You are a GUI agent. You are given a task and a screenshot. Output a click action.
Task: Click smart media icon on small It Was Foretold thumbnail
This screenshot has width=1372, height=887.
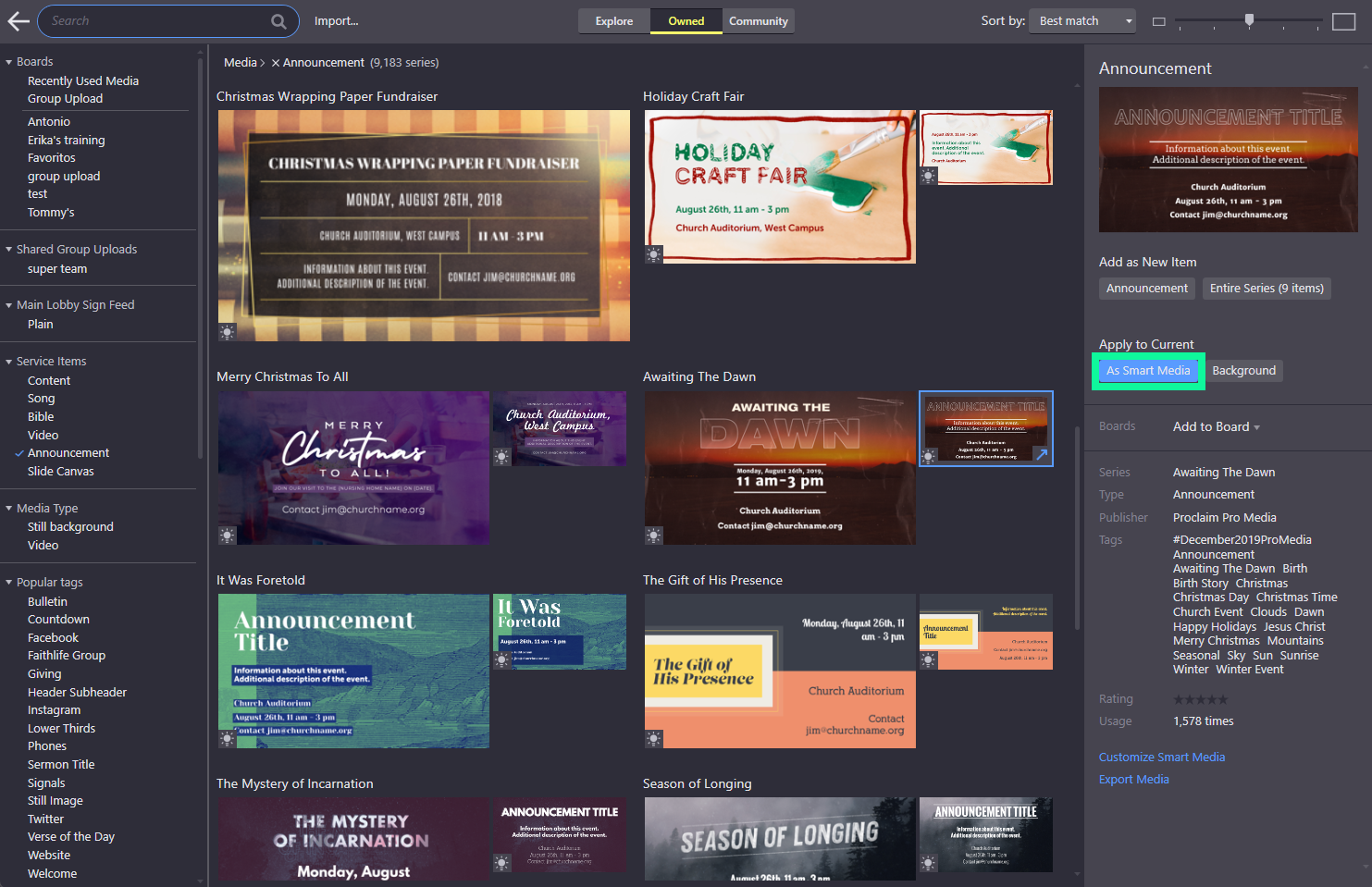pos(502,659)
